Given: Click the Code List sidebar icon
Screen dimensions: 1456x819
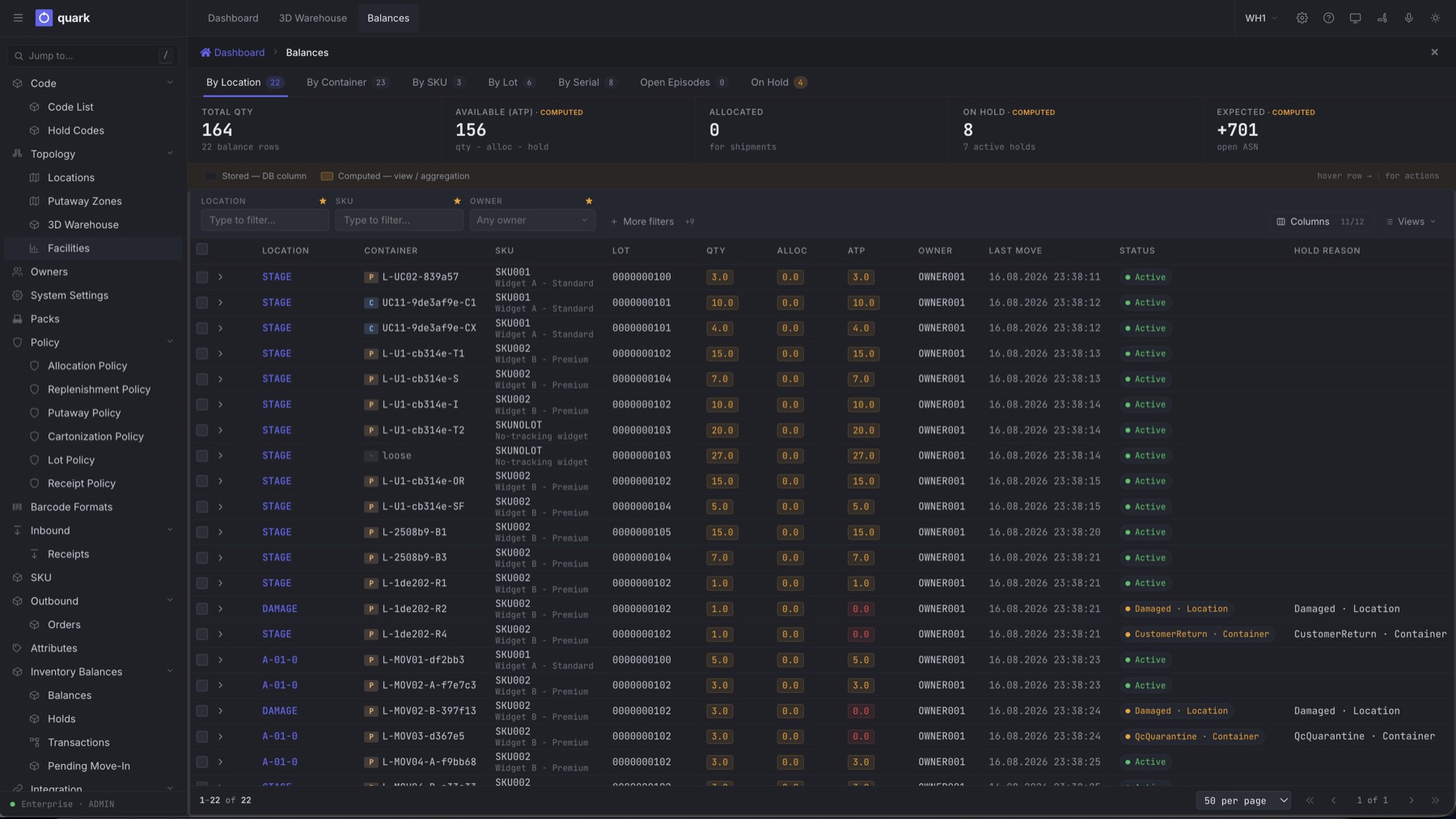Looking at the screenshot, I should pos(34,107).
